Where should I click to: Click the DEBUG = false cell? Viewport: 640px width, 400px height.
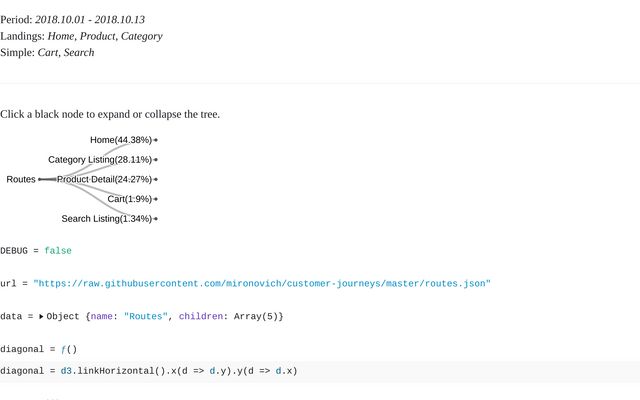(36, 250)
